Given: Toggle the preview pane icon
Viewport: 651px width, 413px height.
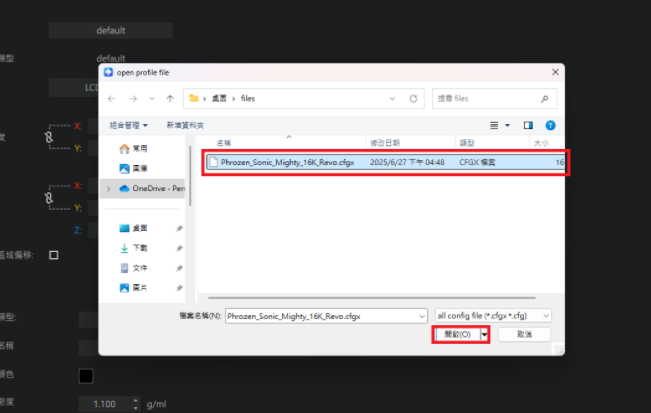Looking at the screenshot, I should (528, 125).
